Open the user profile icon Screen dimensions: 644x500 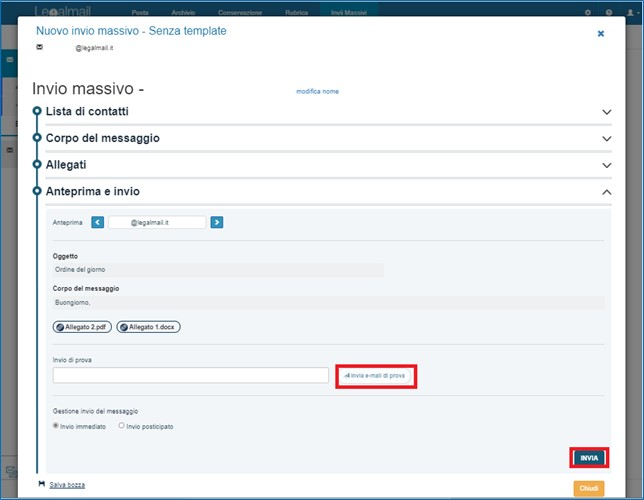[631, 12]
